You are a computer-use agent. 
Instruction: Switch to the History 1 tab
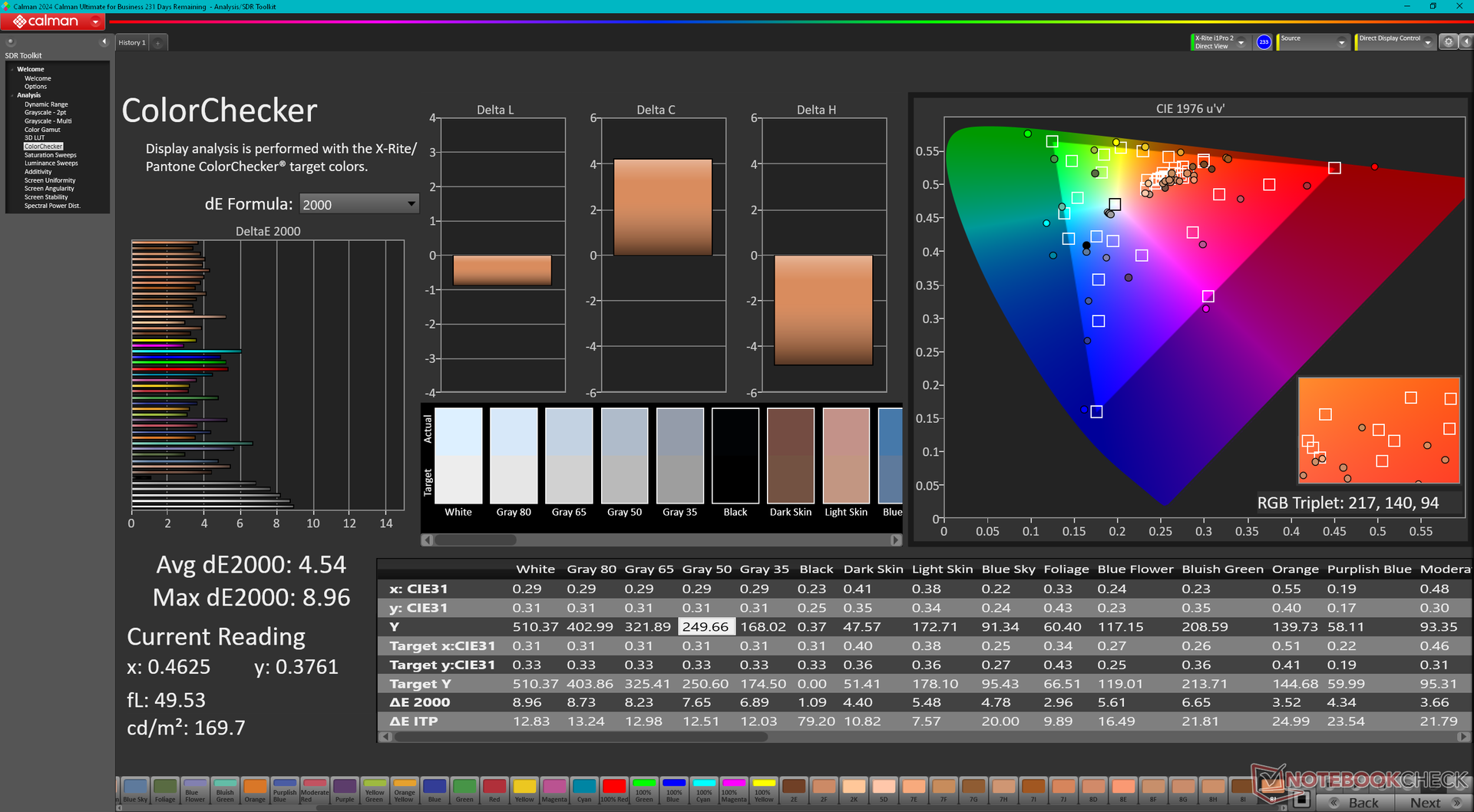tap(131, 43)
